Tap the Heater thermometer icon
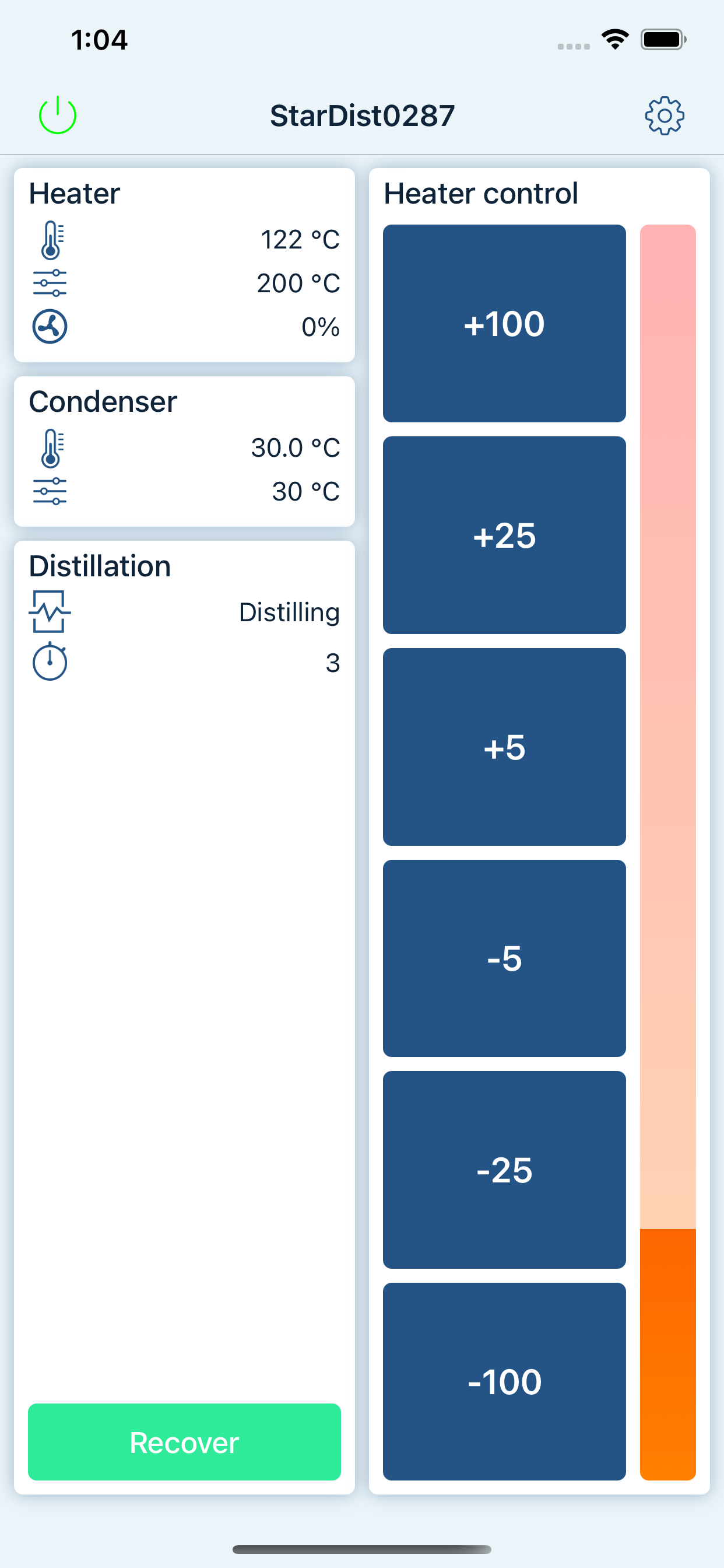This screenshot has height=1568, width=724. coord(51,240)
